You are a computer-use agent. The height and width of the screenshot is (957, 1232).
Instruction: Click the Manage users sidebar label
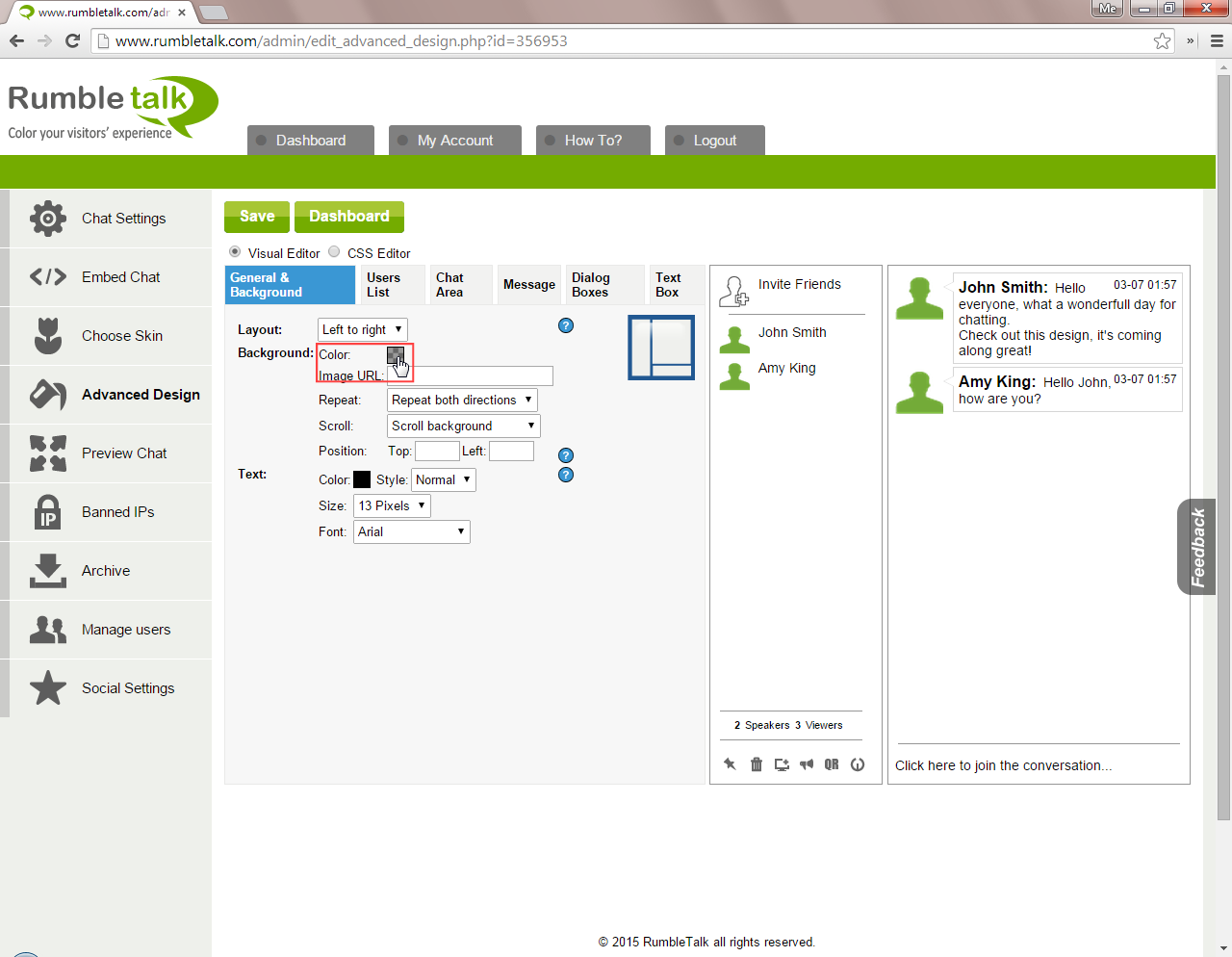126,630
